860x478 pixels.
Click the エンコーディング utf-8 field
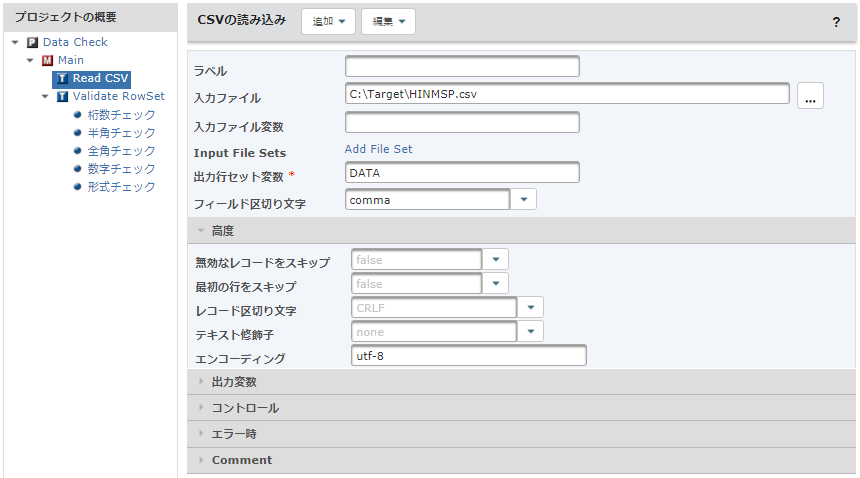468,356
